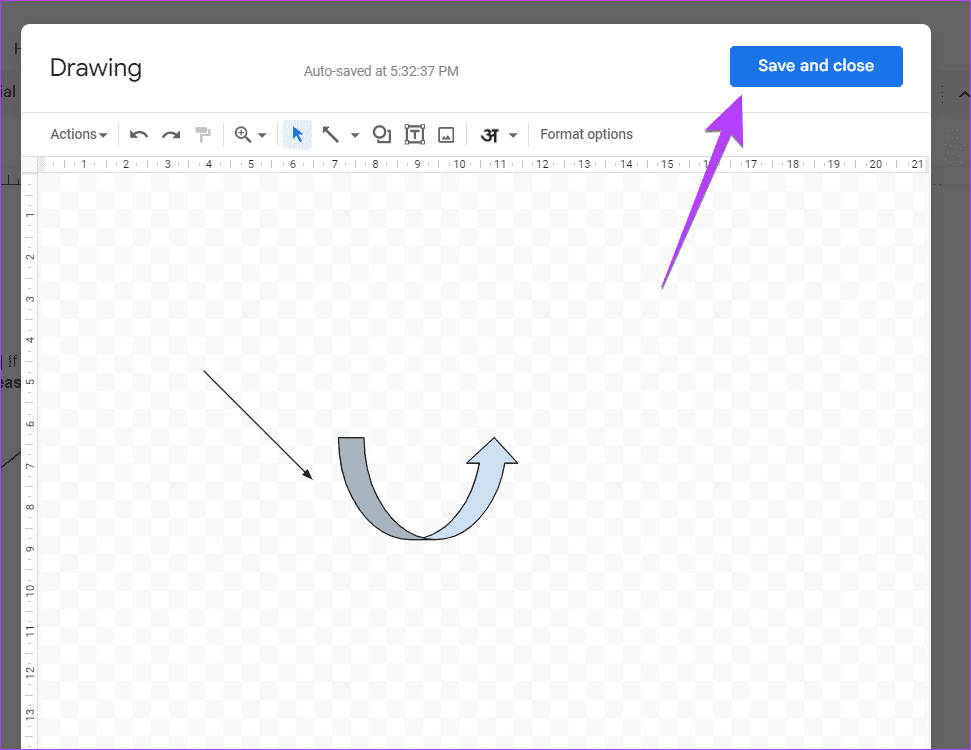Activate the Select cursor tool

(x=297, y=134)
